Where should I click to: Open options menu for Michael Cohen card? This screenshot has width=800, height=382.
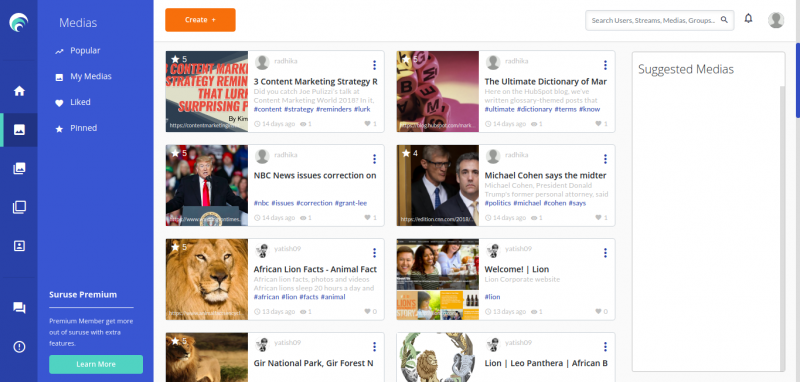pos(605,159)
